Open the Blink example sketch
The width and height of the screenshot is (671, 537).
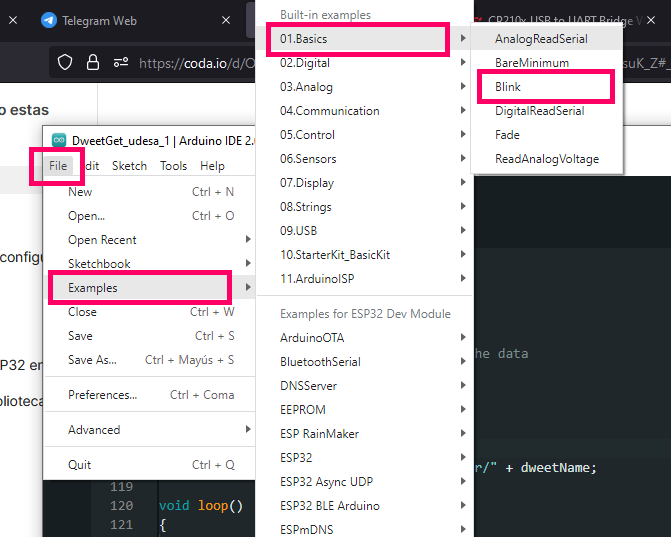[x=547, y=86]
